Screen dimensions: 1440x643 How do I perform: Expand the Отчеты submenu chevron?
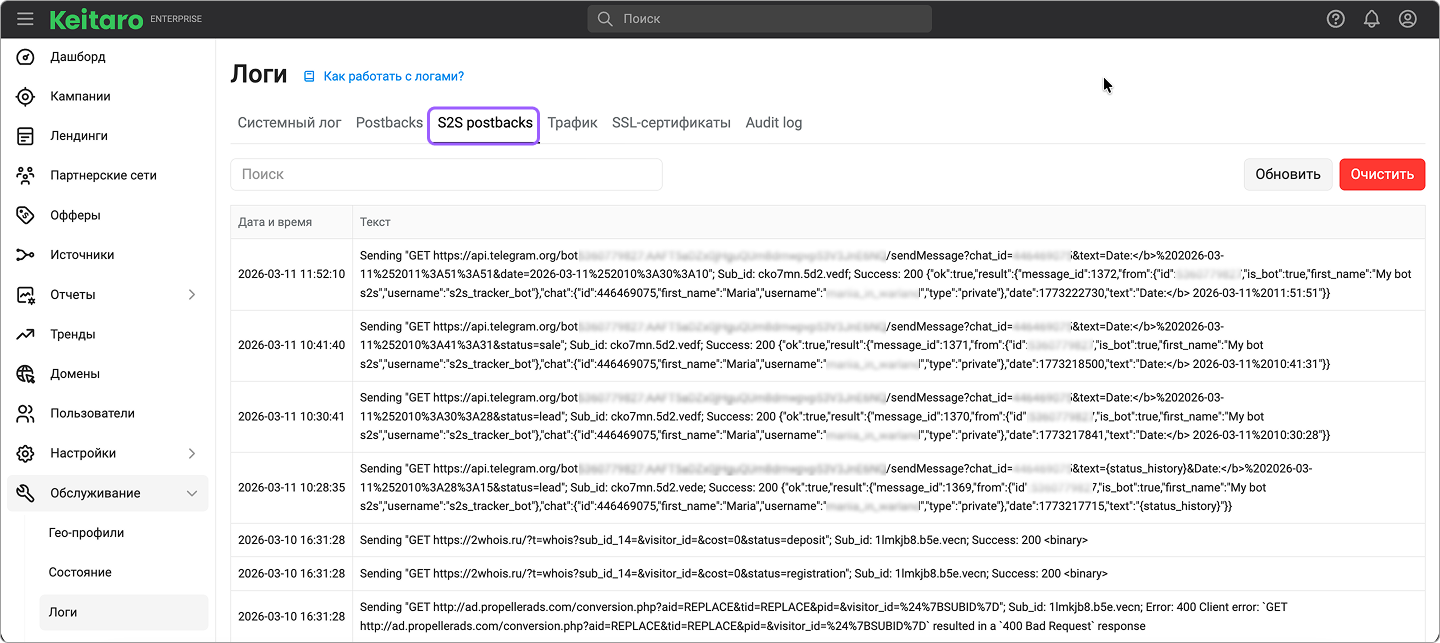tap(192, 295)
